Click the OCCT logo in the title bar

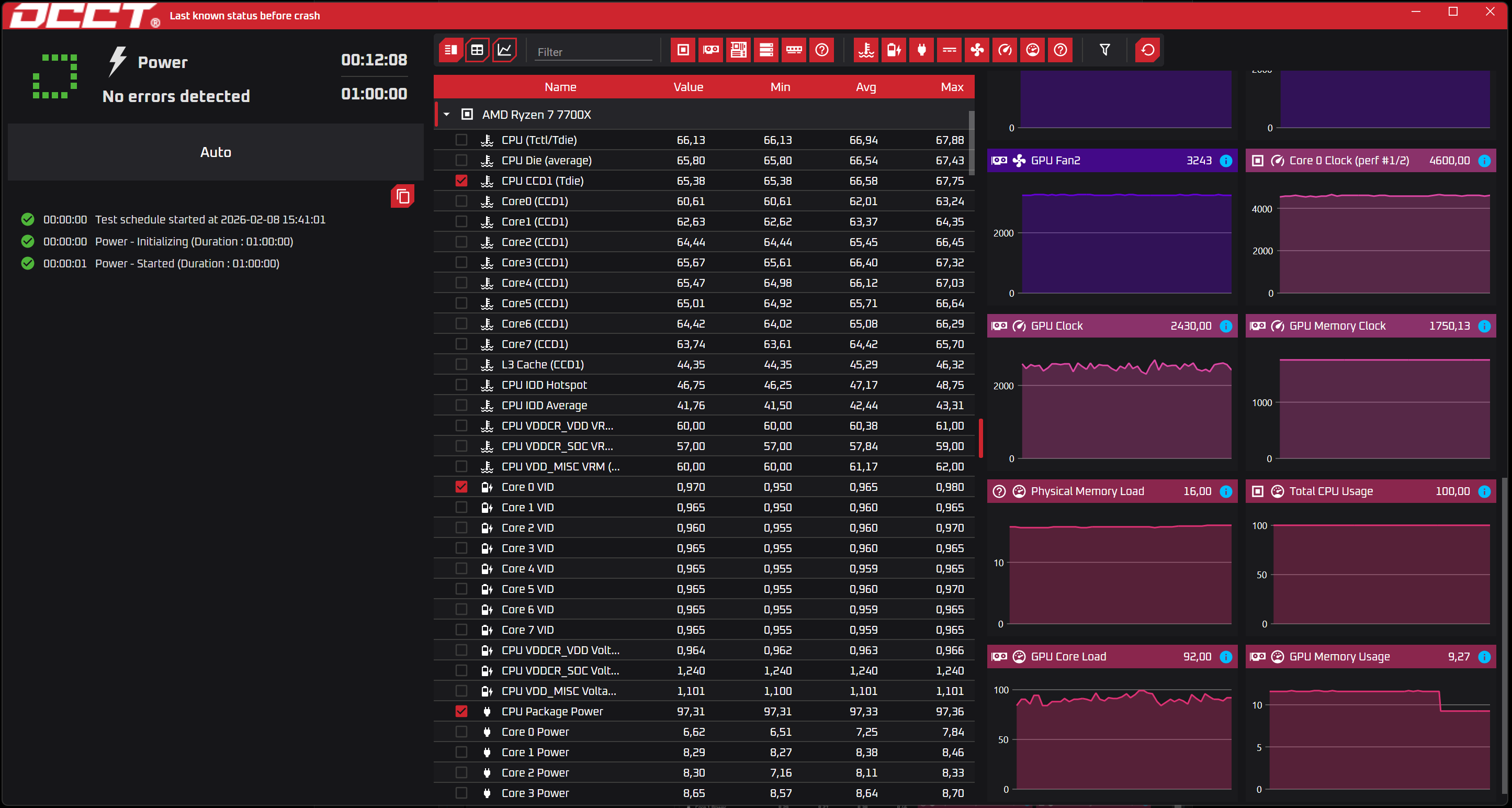pyautogui.click(x=85, y=15)
